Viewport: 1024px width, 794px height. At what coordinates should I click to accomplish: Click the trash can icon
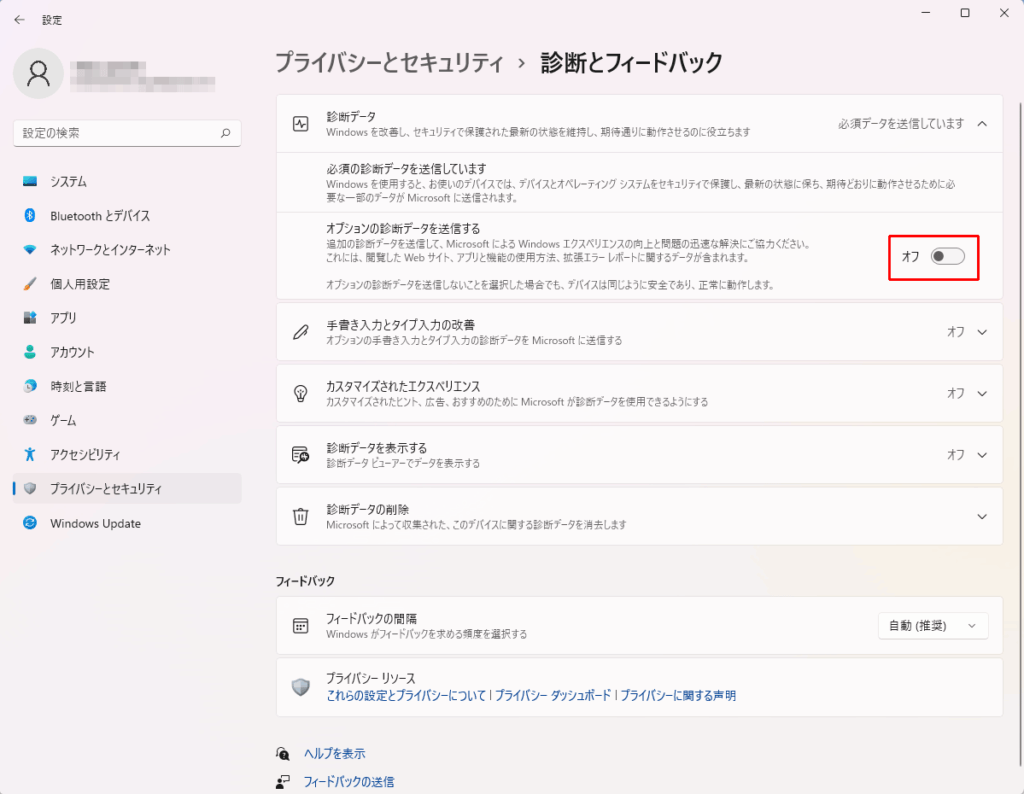300,516
